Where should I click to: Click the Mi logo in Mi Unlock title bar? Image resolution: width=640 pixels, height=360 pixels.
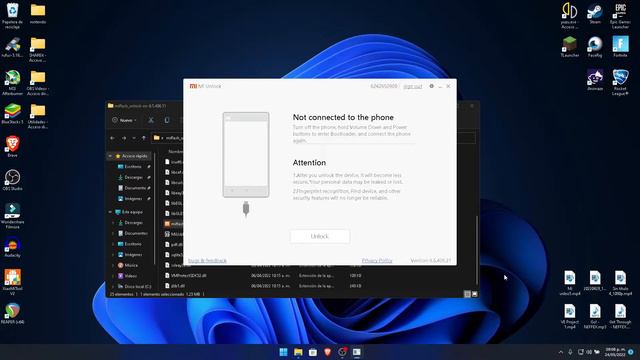coord(193,86)
